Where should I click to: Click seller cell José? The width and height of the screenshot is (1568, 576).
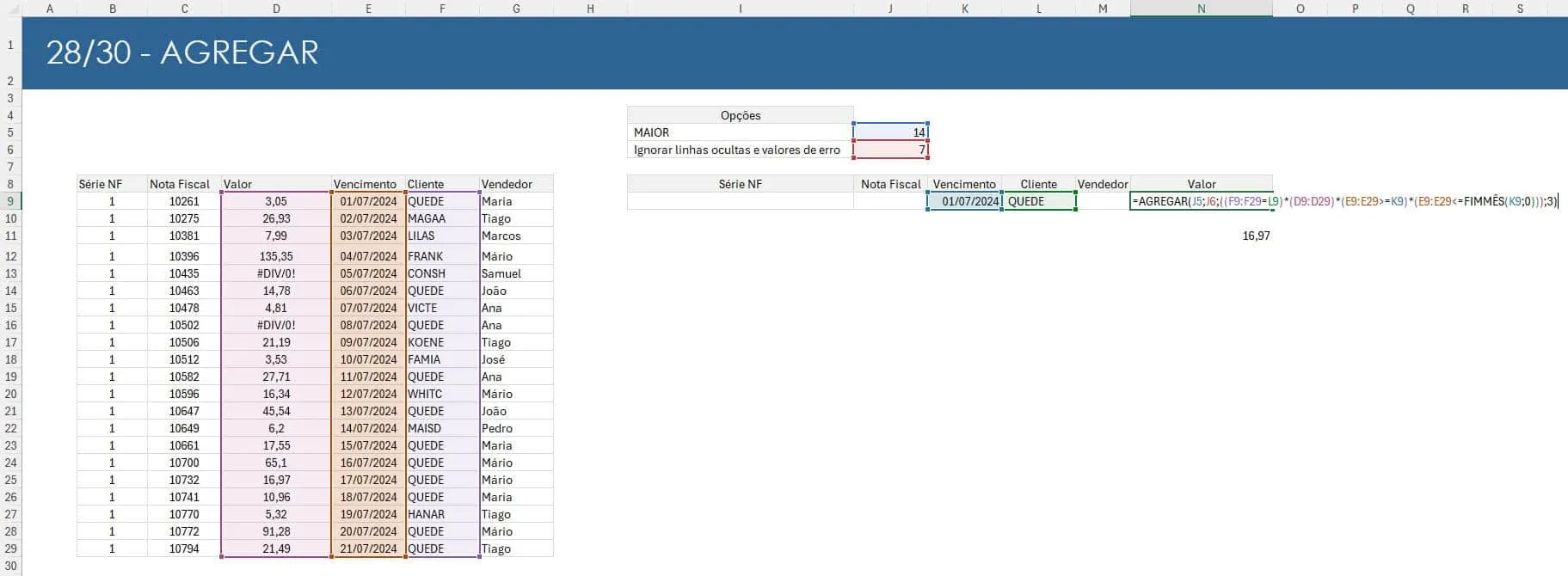point(516,359)
